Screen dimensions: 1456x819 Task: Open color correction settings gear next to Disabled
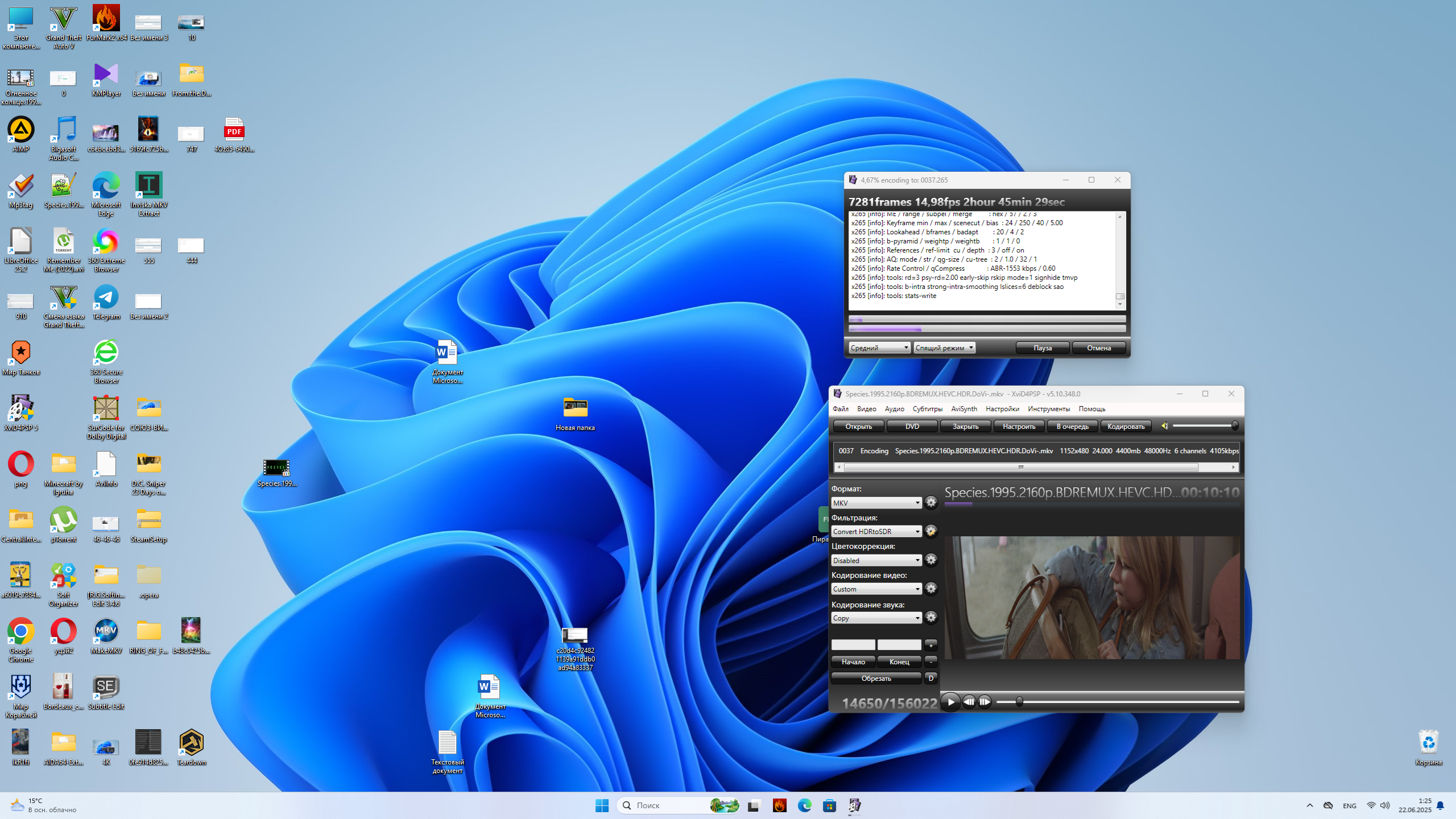931,560
